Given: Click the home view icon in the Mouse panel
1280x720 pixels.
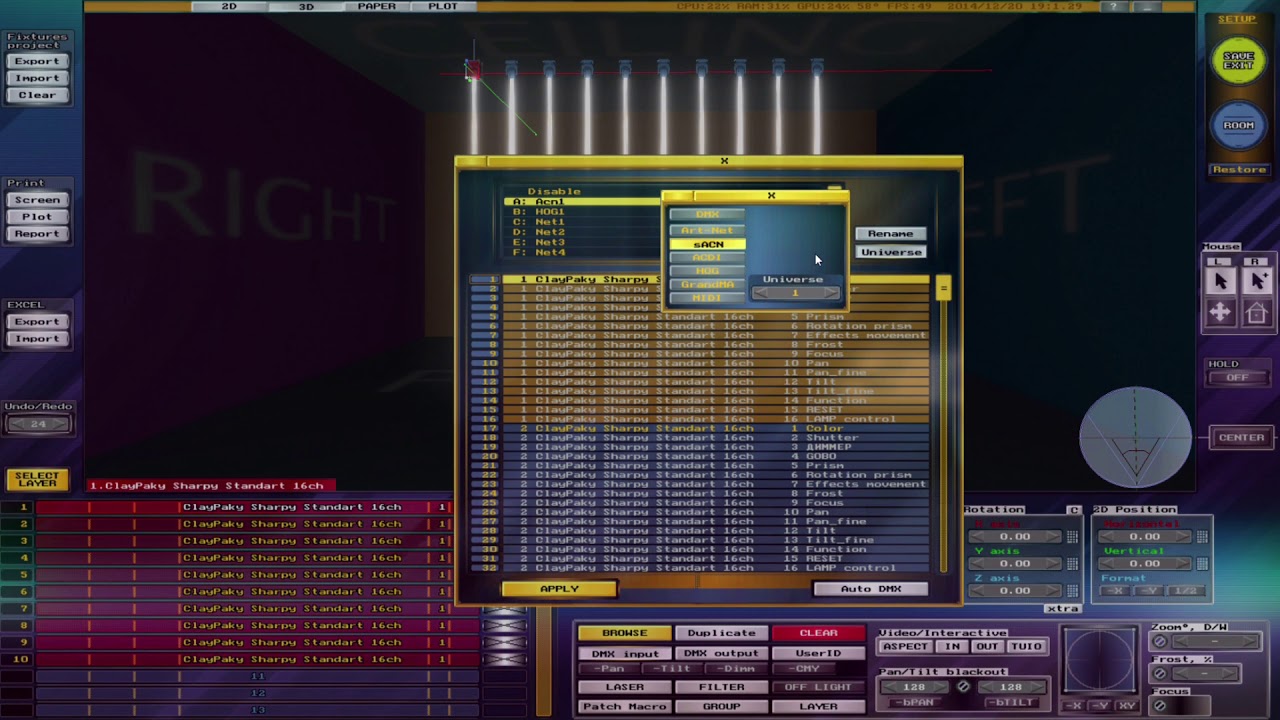Looking at the screenshot, I should click(1257, 314).
